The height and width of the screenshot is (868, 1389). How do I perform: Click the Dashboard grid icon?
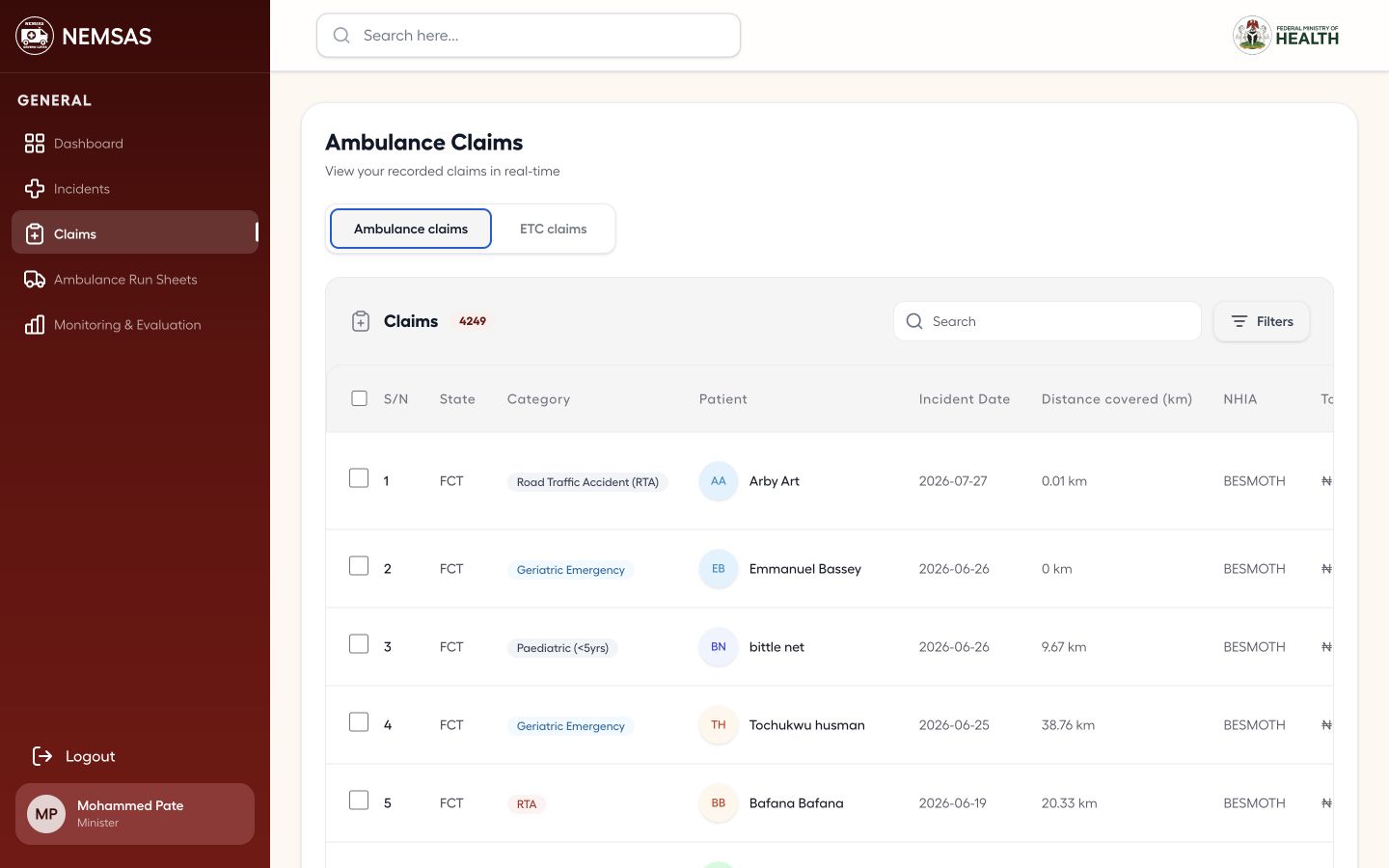(x=35, y=144)
